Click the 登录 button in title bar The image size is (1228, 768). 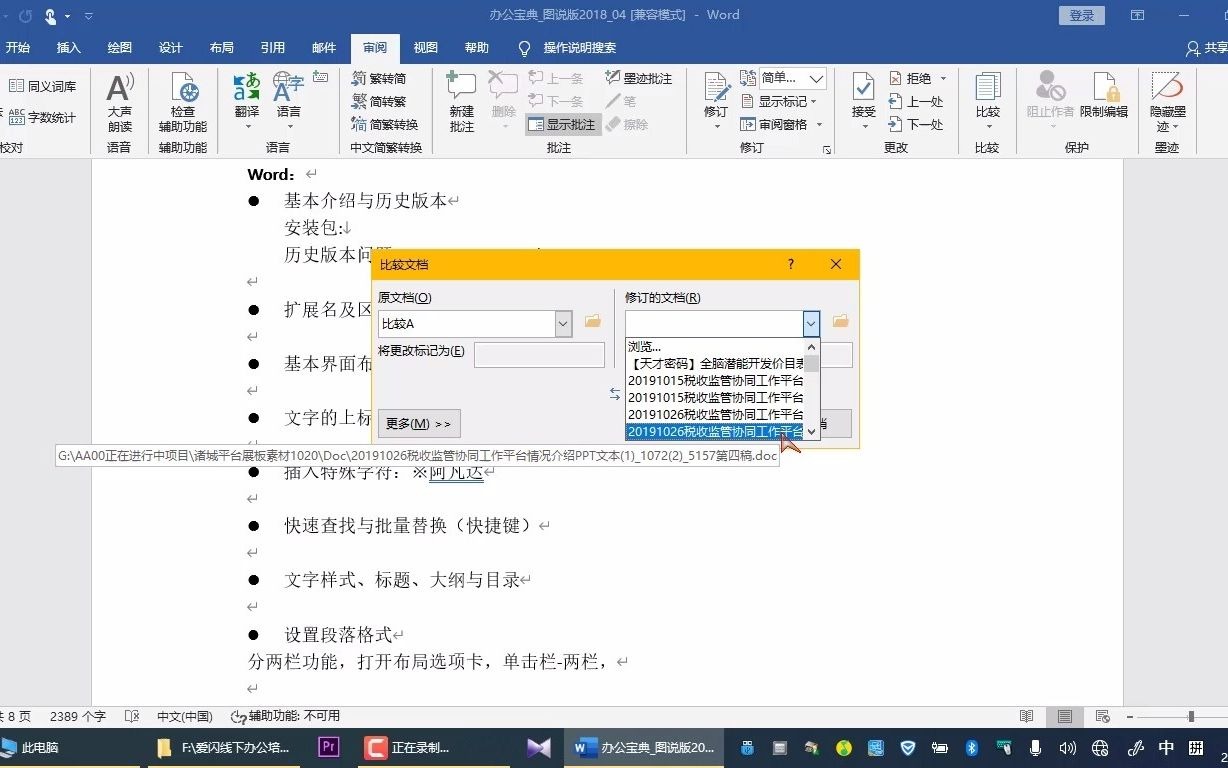tap(1081, 16)
